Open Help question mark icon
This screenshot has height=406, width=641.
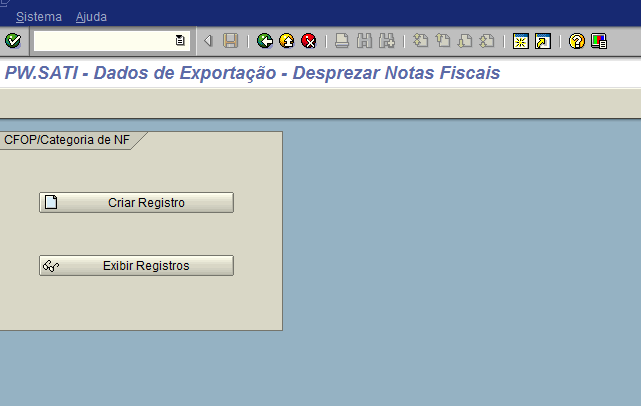click(577, 41)
